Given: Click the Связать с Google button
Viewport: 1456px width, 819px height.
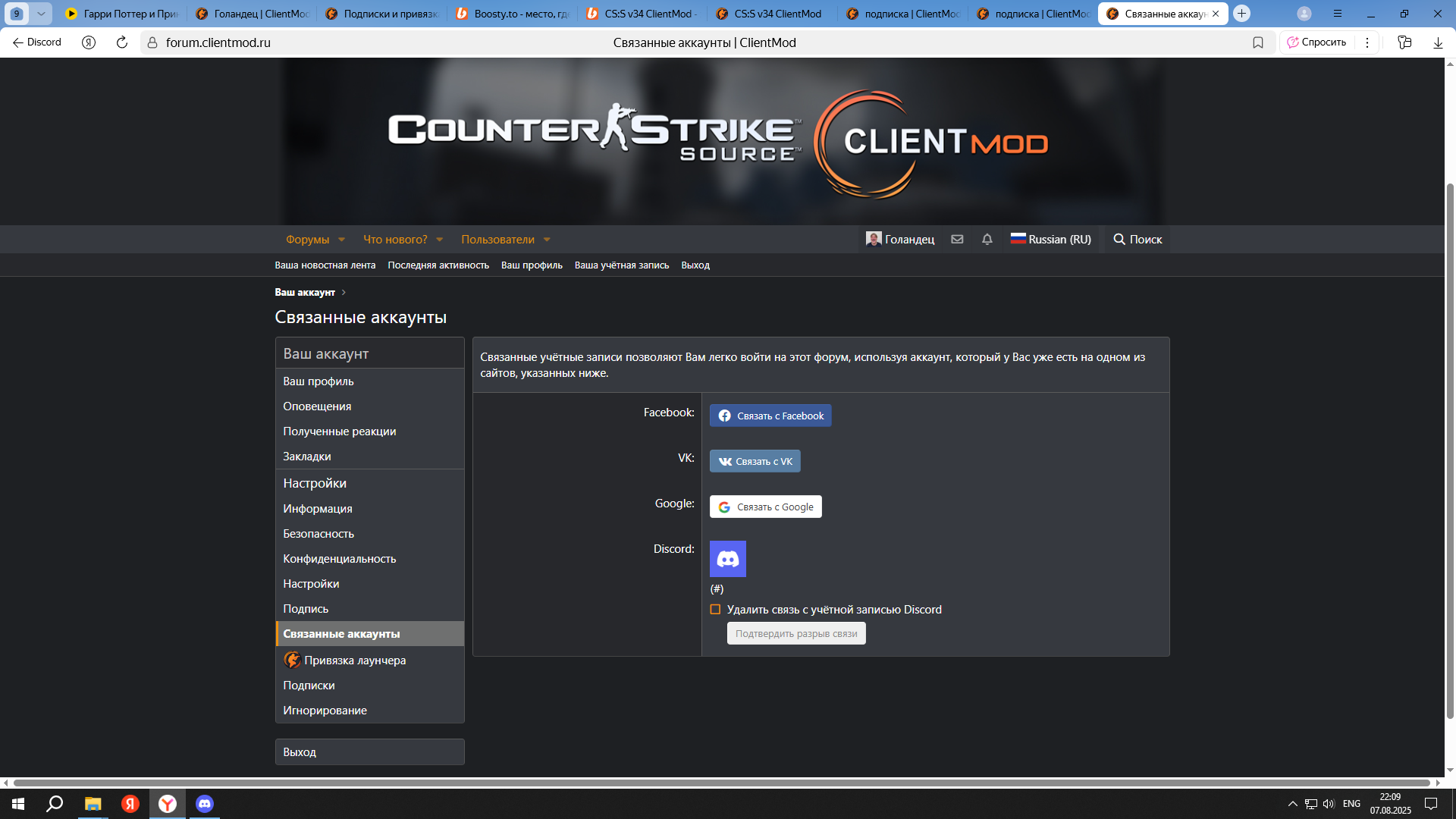Looking at the screenshot, I should pyautogui.click(x=765, y=507).
